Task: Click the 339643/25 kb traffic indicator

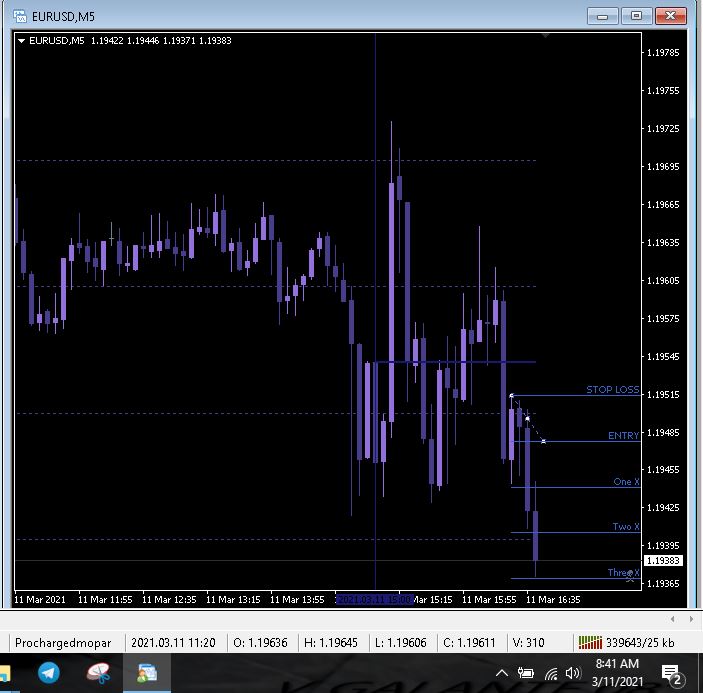Action: click(x=640, y=643)
